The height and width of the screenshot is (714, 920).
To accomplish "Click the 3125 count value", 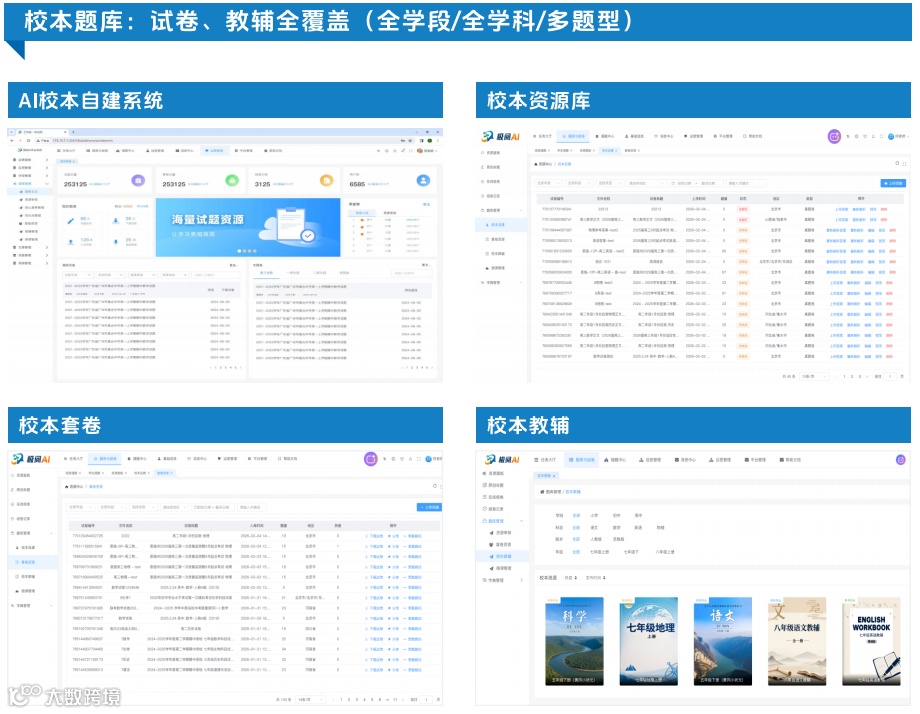I will 262,184.
